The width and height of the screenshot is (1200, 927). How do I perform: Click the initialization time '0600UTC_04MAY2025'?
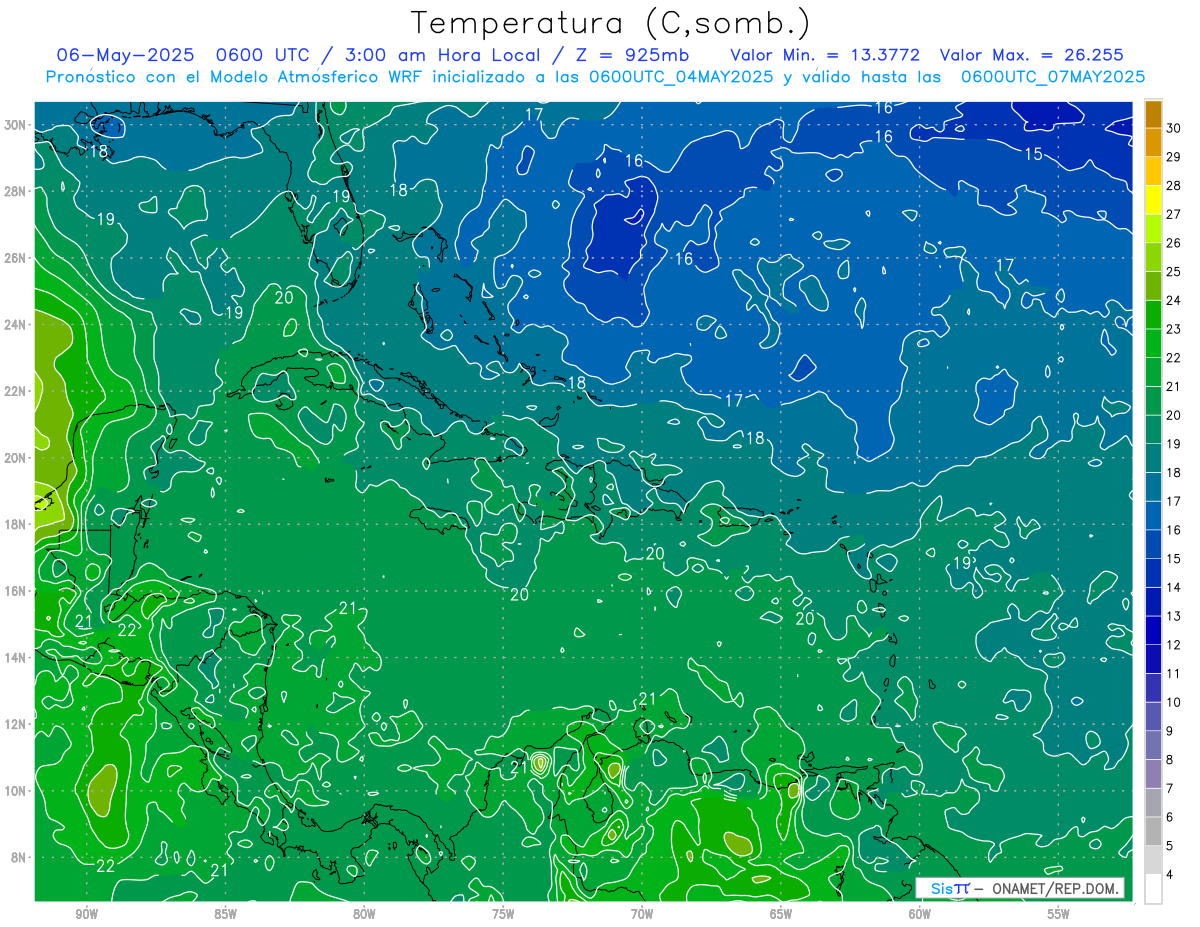[684, 76]
